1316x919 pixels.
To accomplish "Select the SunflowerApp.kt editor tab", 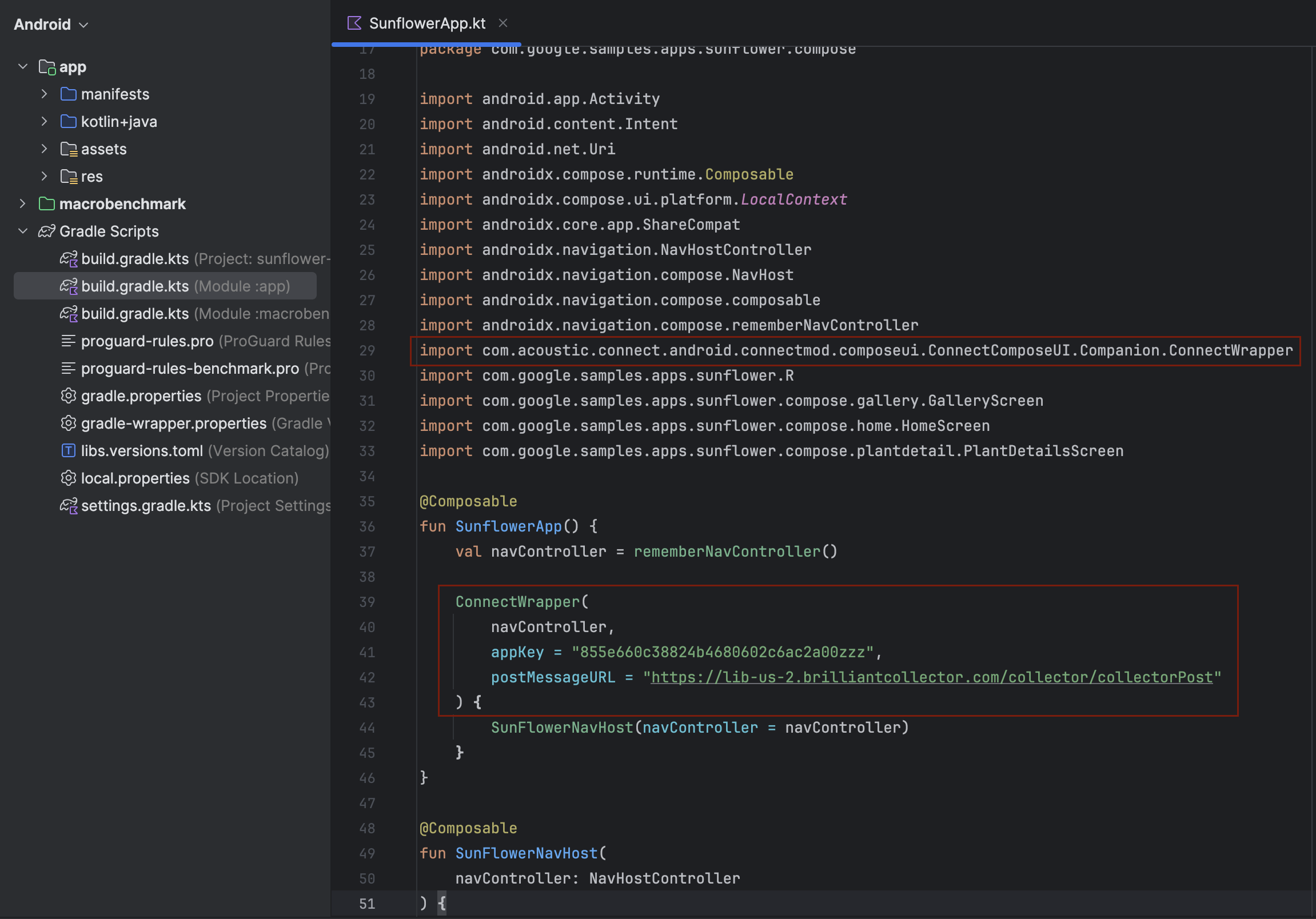I will 426,23.
